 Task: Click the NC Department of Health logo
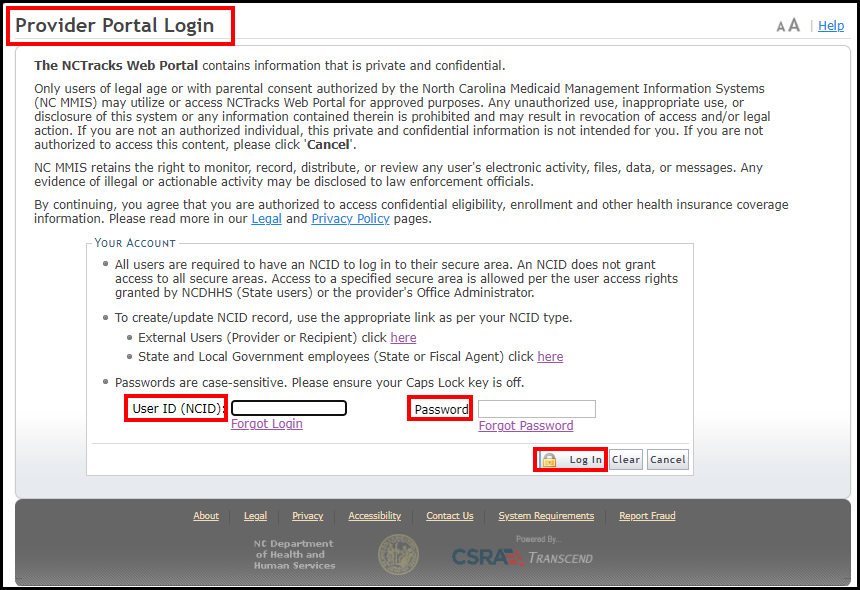(294, 555)
